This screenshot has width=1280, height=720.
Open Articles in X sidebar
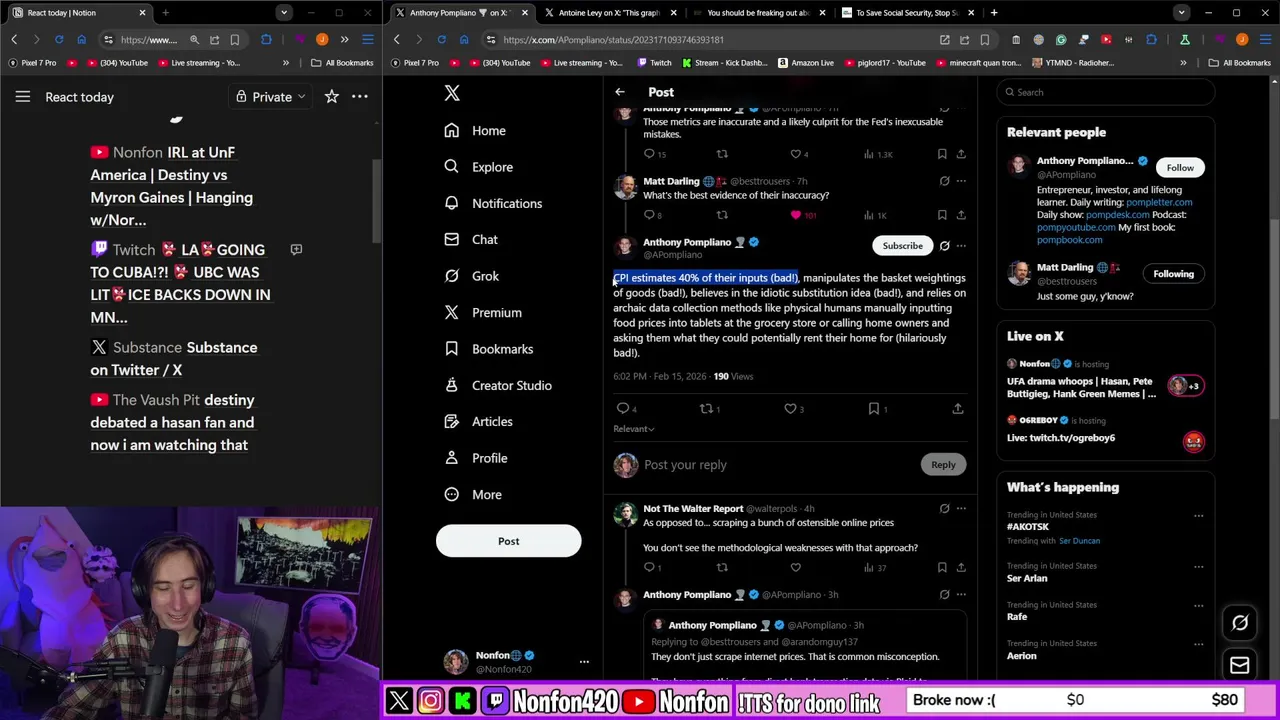(479, 422)
